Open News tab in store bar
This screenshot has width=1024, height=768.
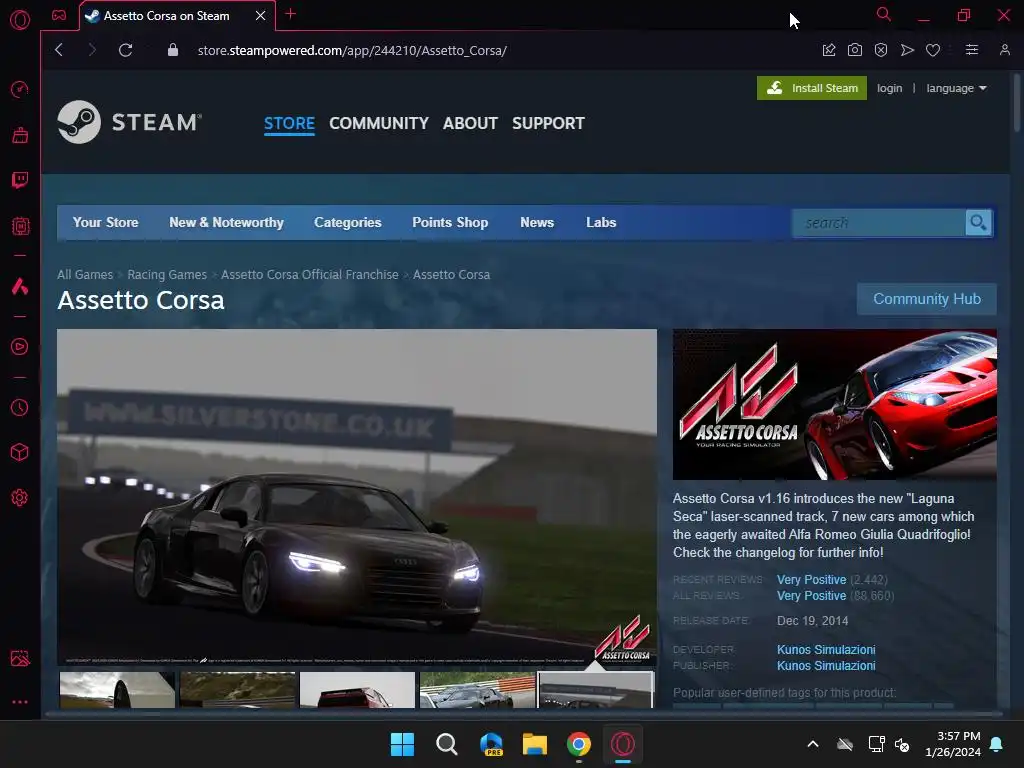(x=537, y=223)
